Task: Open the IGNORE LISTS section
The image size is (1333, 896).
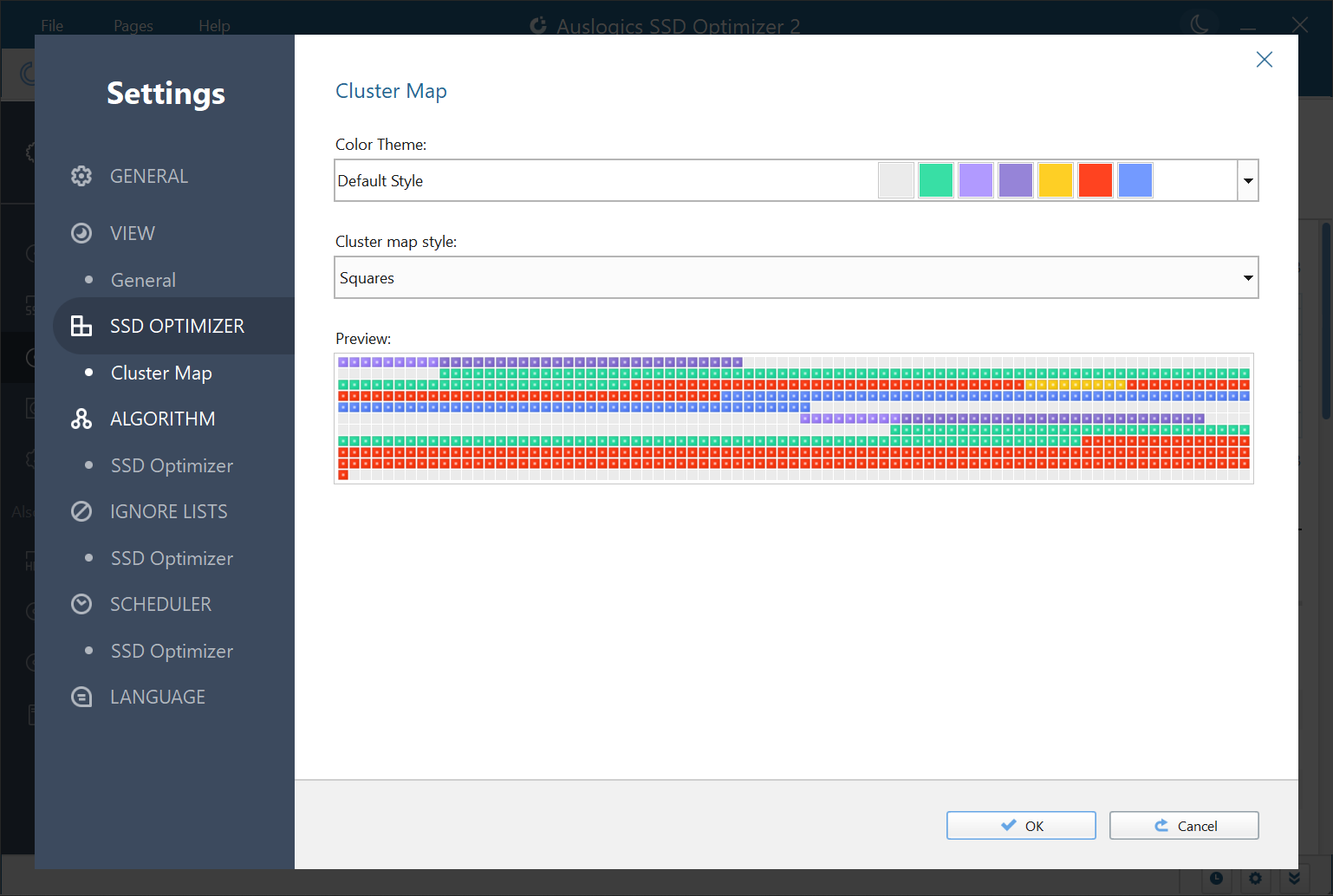Action: click(x=169, y=511)
